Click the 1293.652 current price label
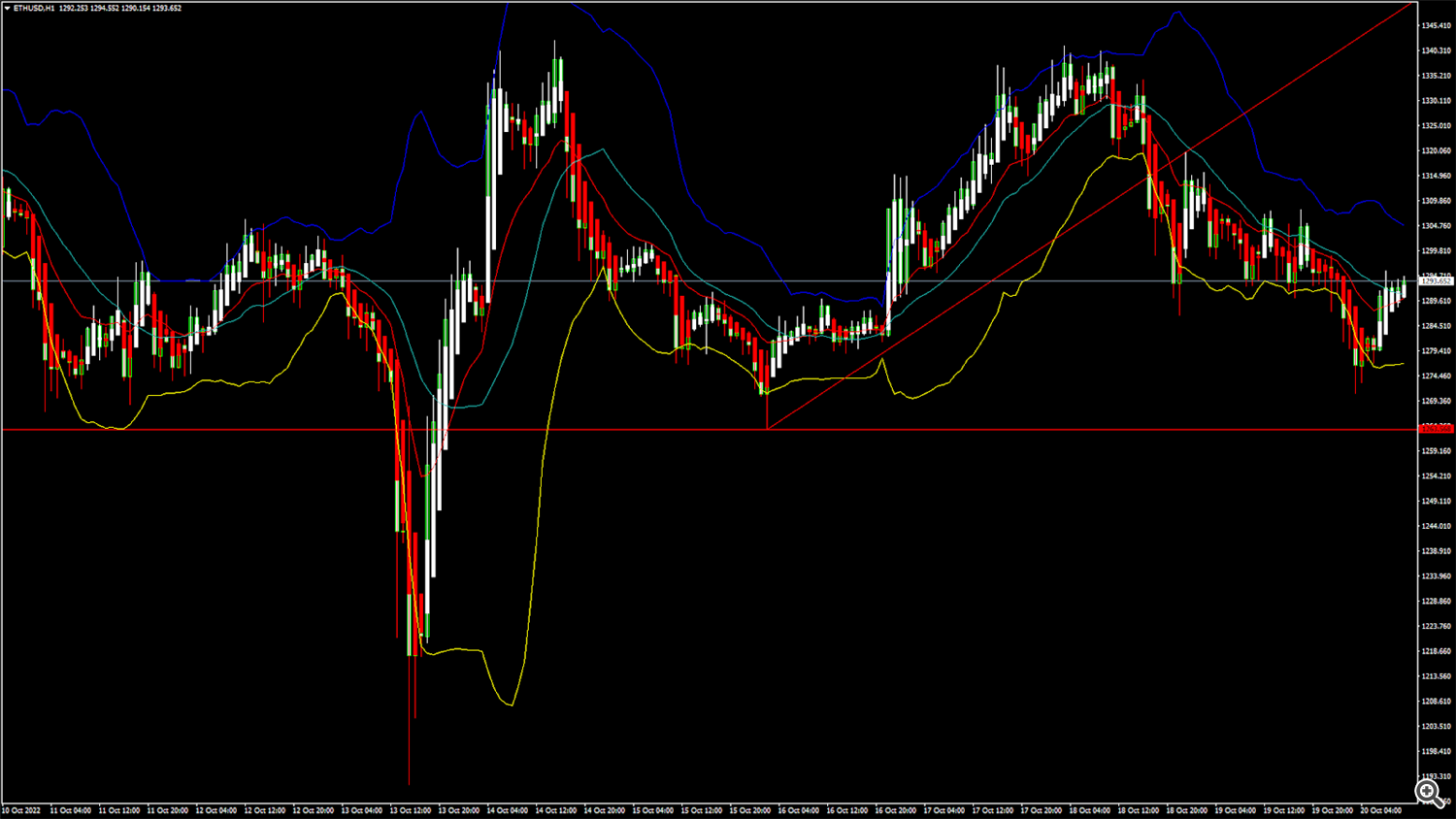 1436,281
